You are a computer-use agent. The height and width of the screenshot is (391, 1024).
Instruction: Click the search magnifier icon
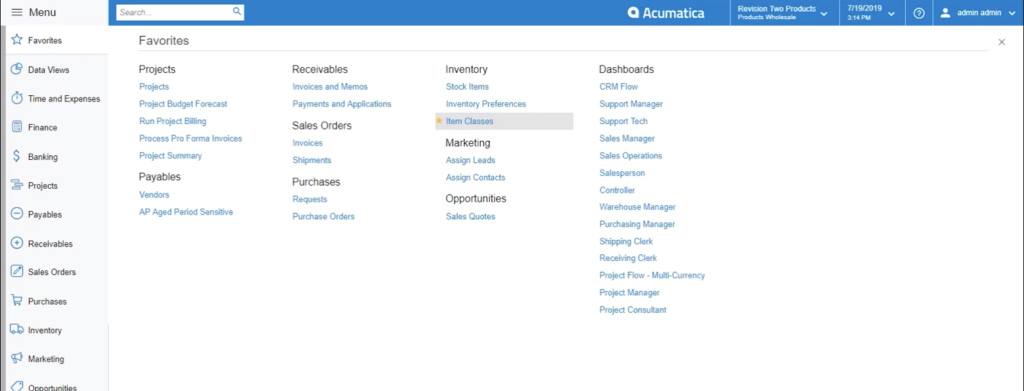coord(237,12)
